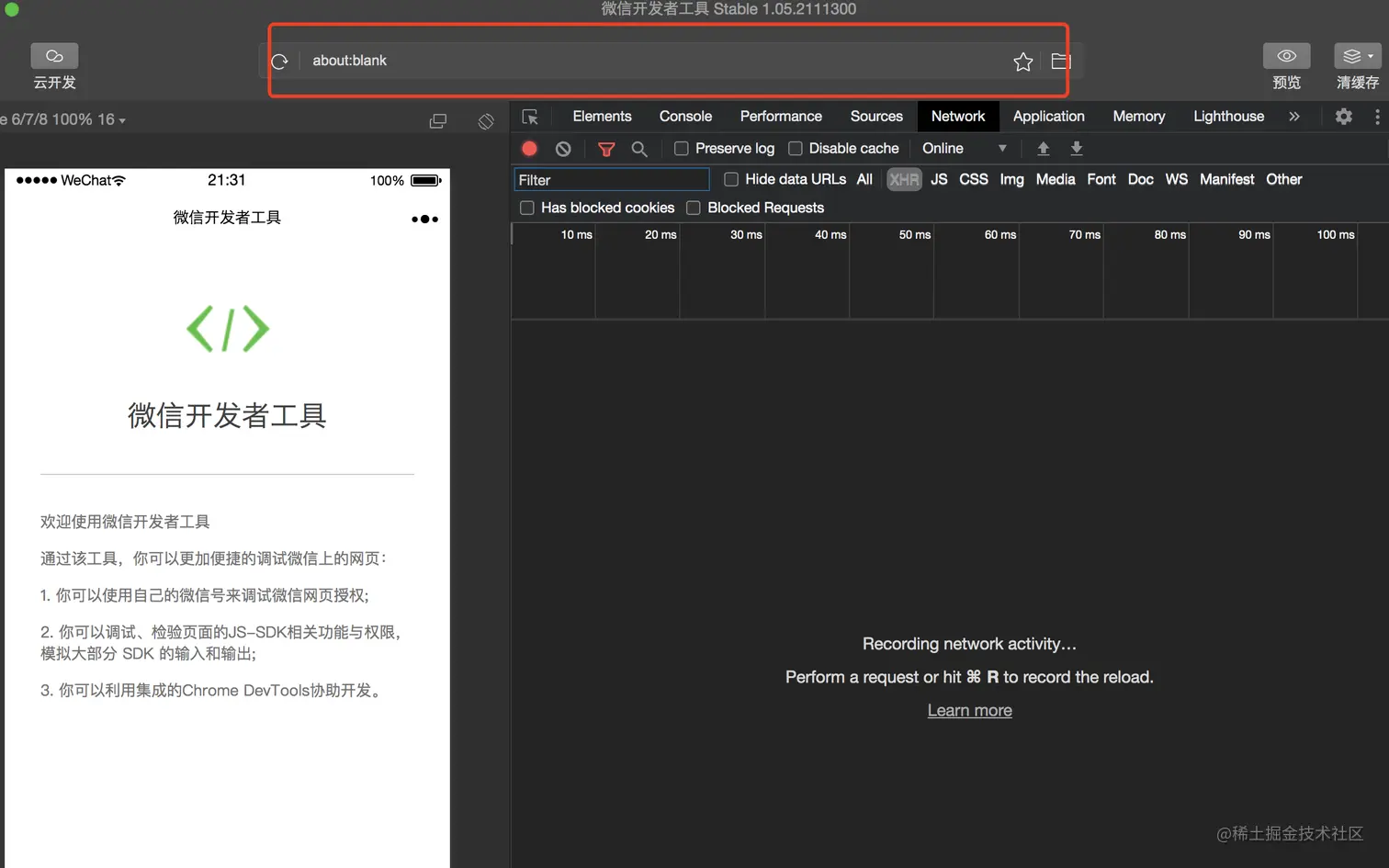Enable Preserve log checkbox

tap(682, 148)
